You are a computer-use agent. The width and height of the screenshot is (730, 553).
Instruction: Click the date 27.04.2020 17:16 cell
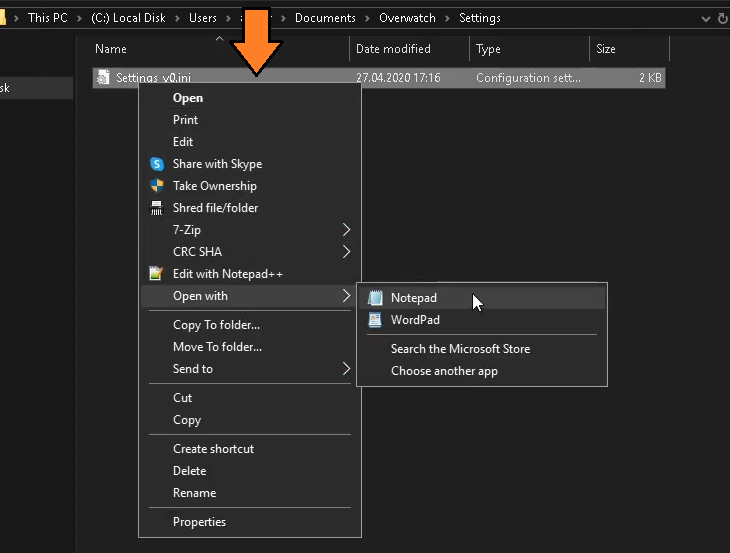(398, 78)
